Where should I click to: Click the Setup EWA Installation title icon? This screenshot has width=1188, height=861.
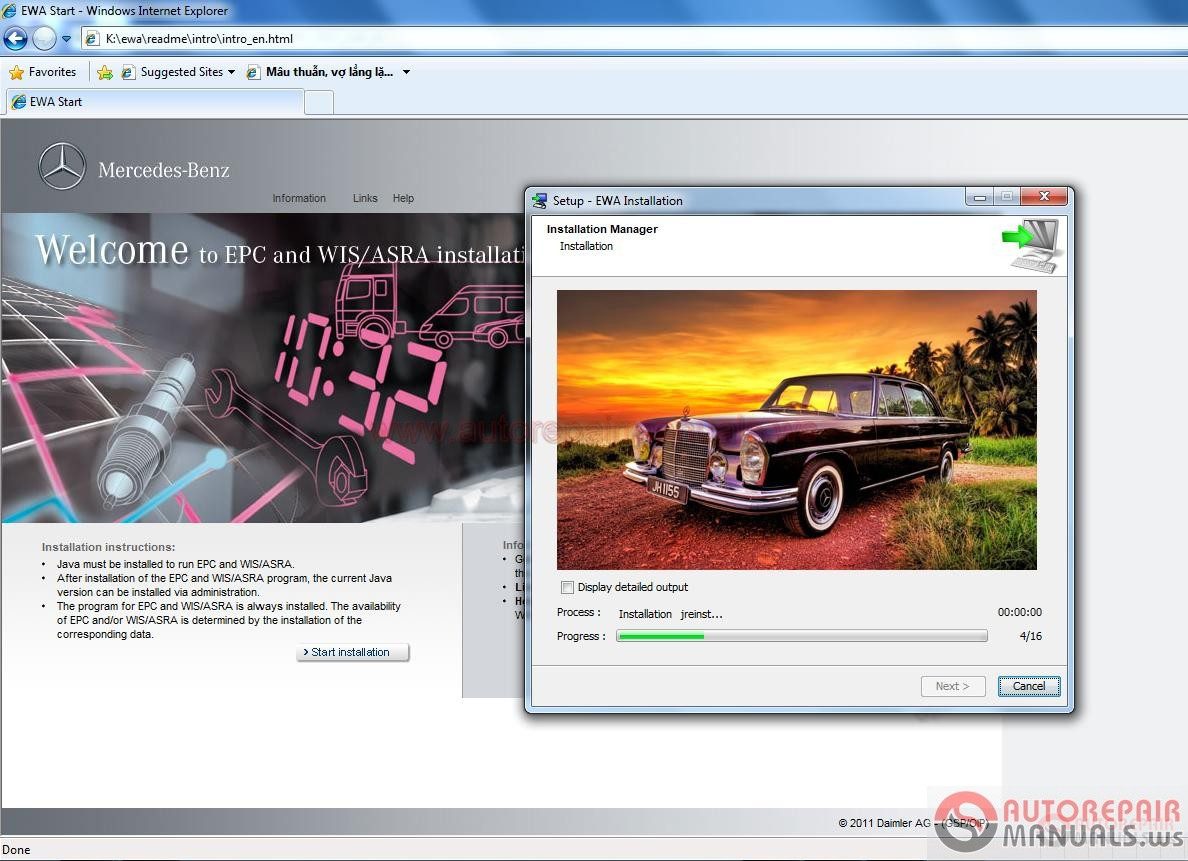tap(539, 200)
